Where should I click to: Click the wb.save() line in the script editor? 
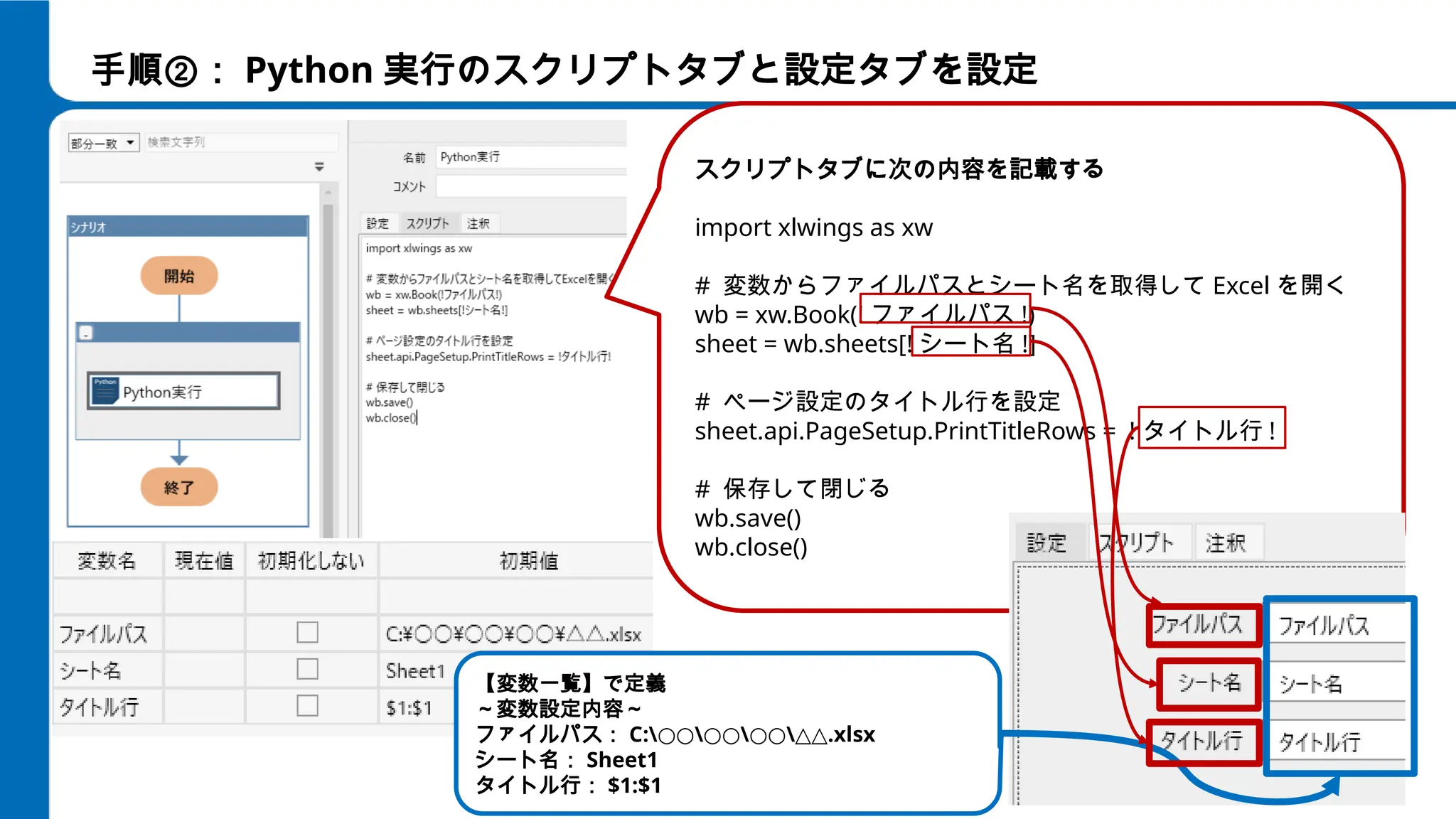click(x=390, y=402)
